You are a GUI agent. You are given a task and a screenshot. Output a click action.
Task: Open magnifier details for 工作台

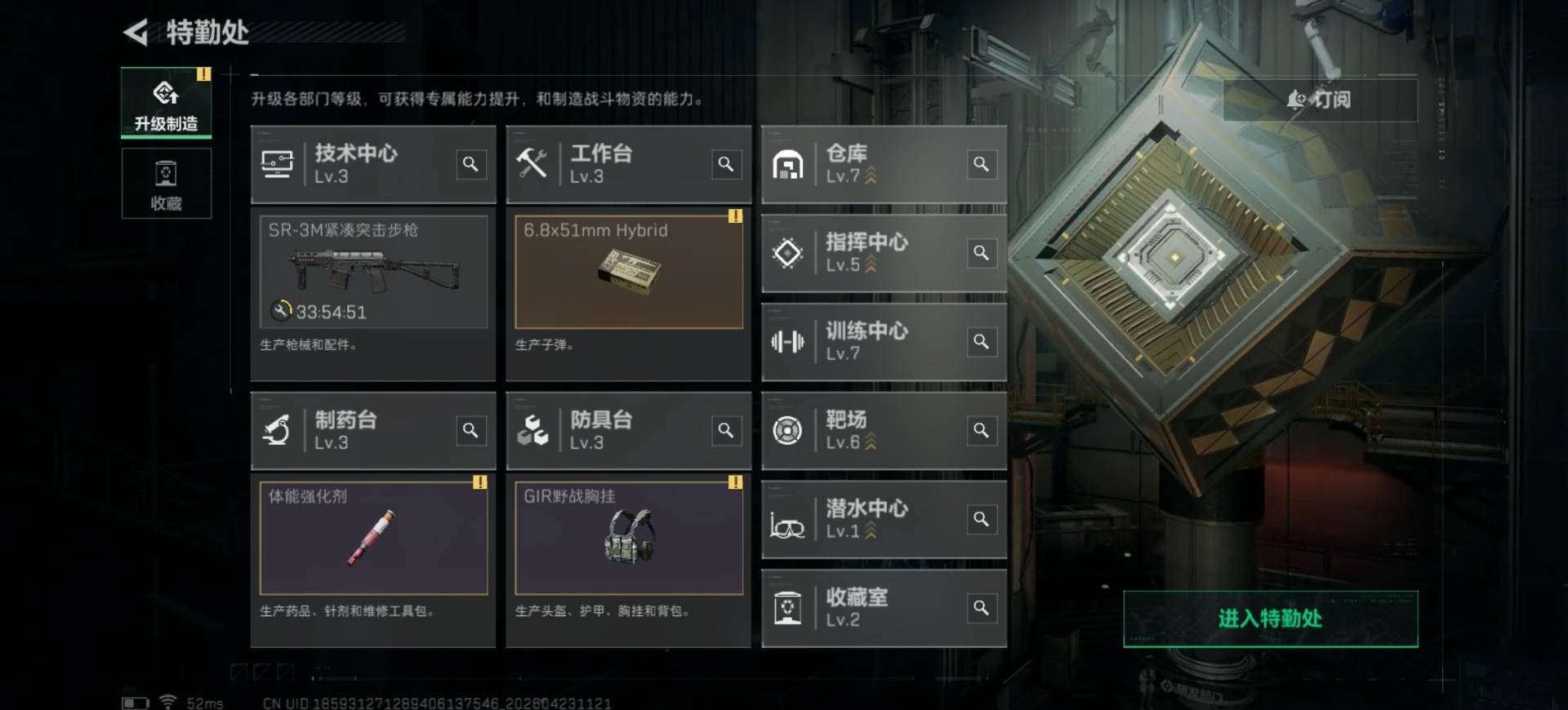(726, 164)
